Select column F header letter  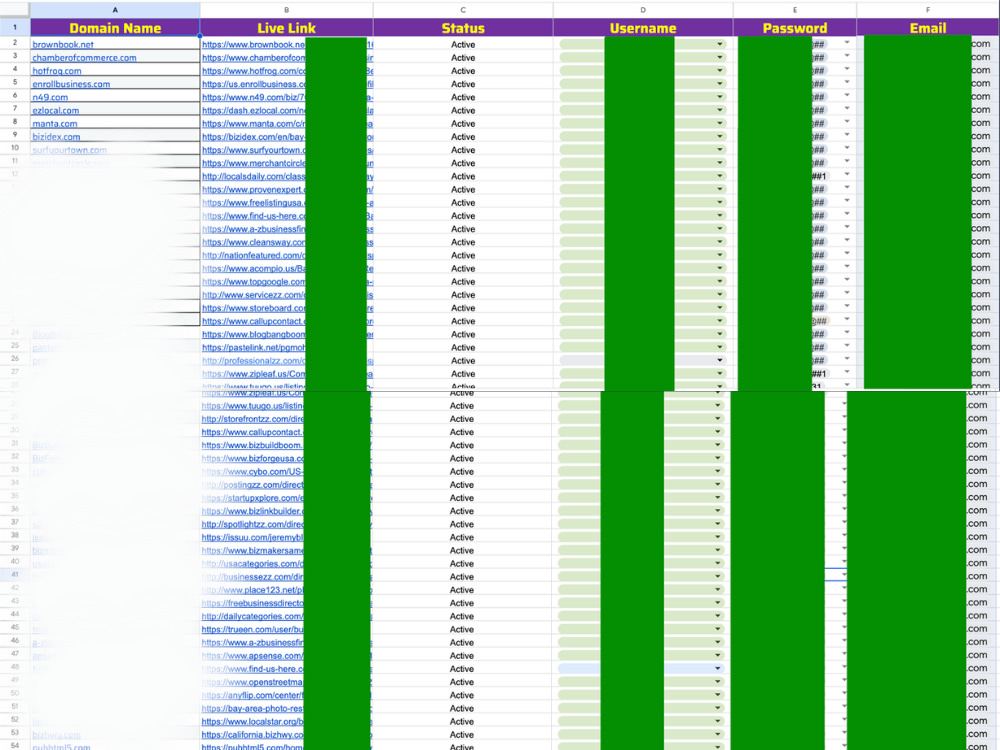(928, 10)
